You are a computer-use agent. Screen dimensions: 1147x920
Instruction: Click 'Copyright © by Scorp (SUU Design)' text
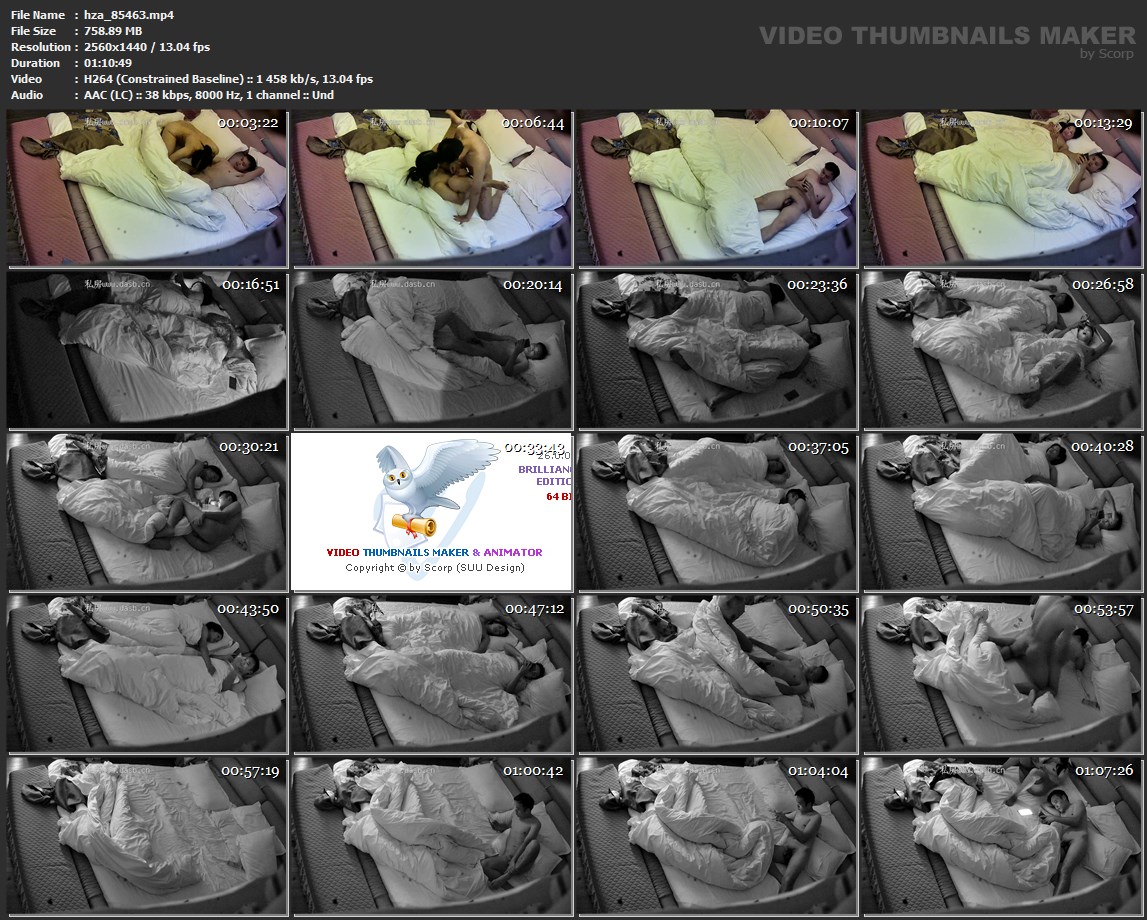point(435,568)
